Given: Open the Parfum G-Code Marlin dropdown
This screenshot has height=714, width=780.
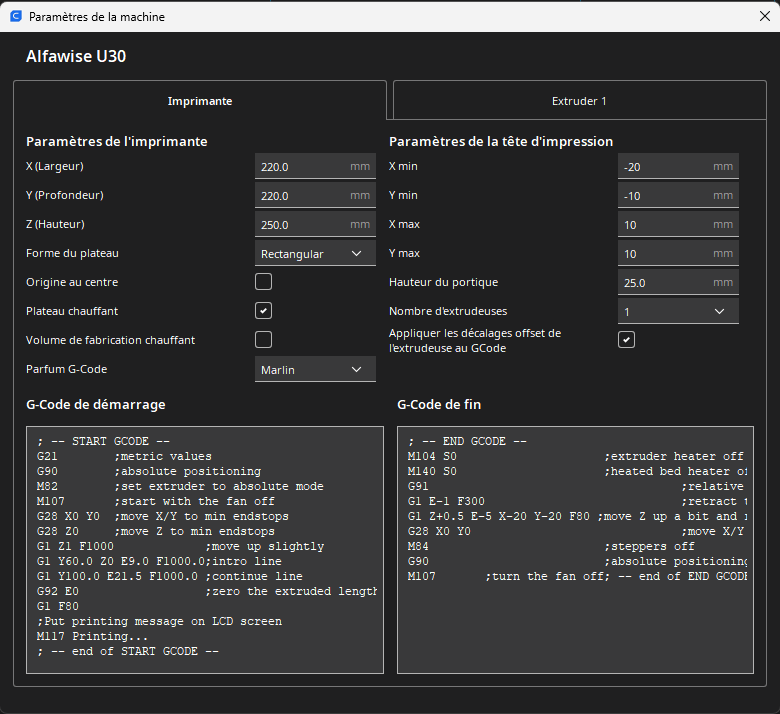Looking at the screenshot, I should (315, 369).
